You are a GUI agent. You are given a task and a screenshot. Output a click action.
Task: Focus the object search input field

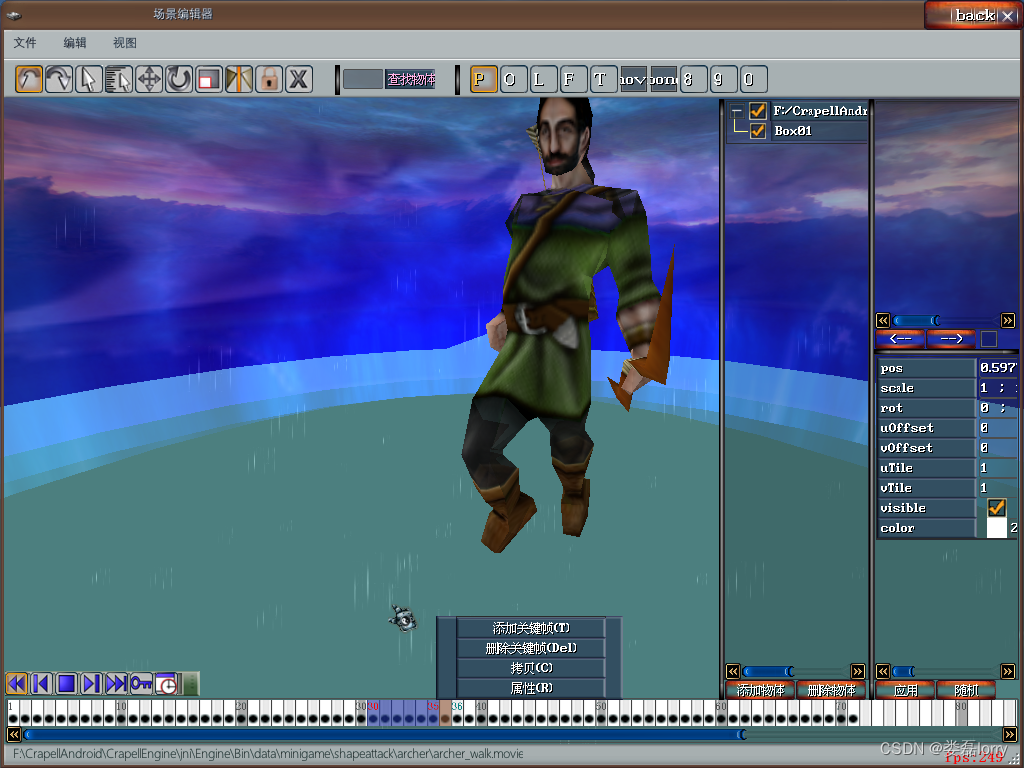coord(362,80)
